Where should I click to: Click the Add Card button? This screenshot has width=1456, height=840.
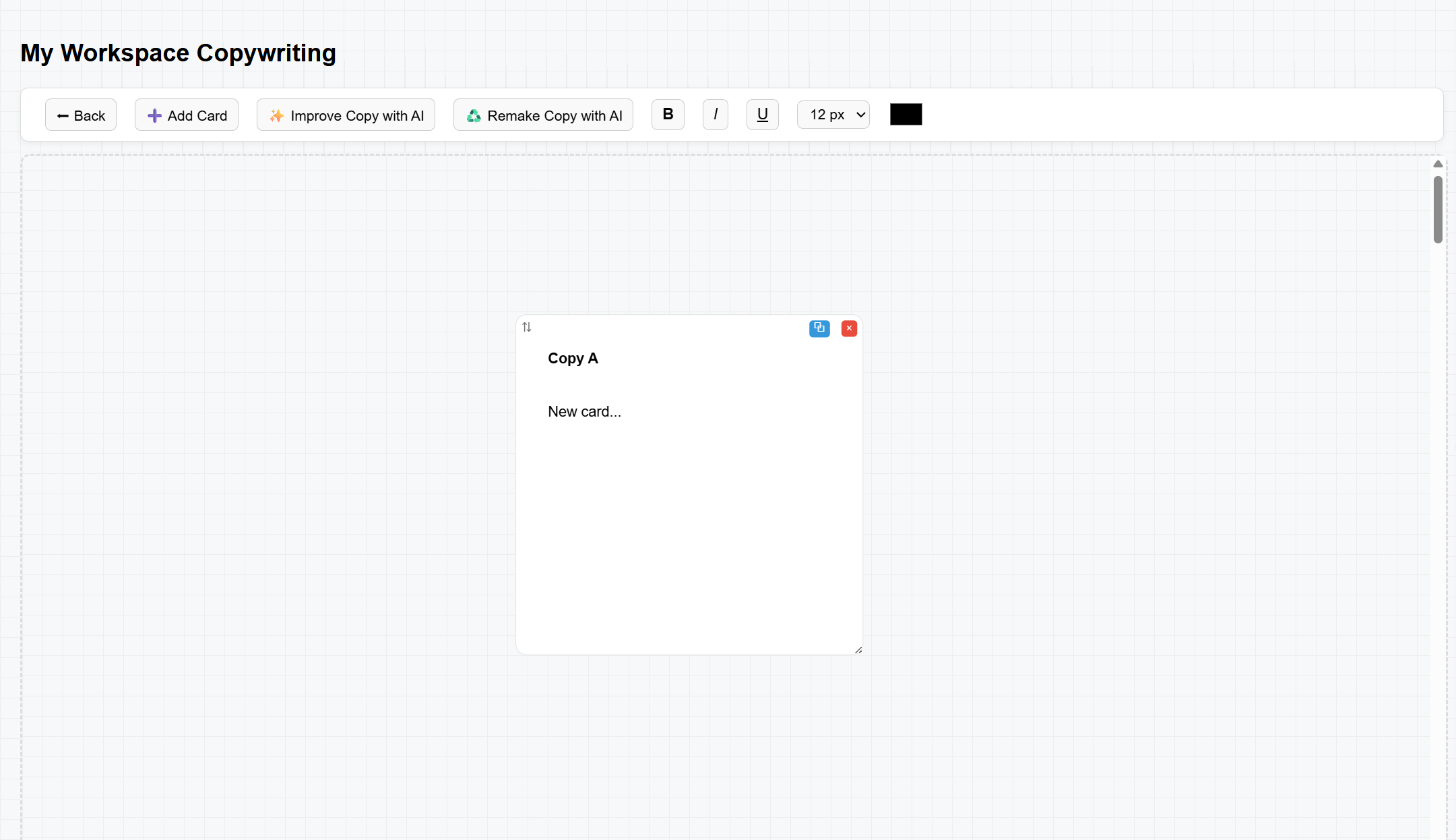[187, 115]
